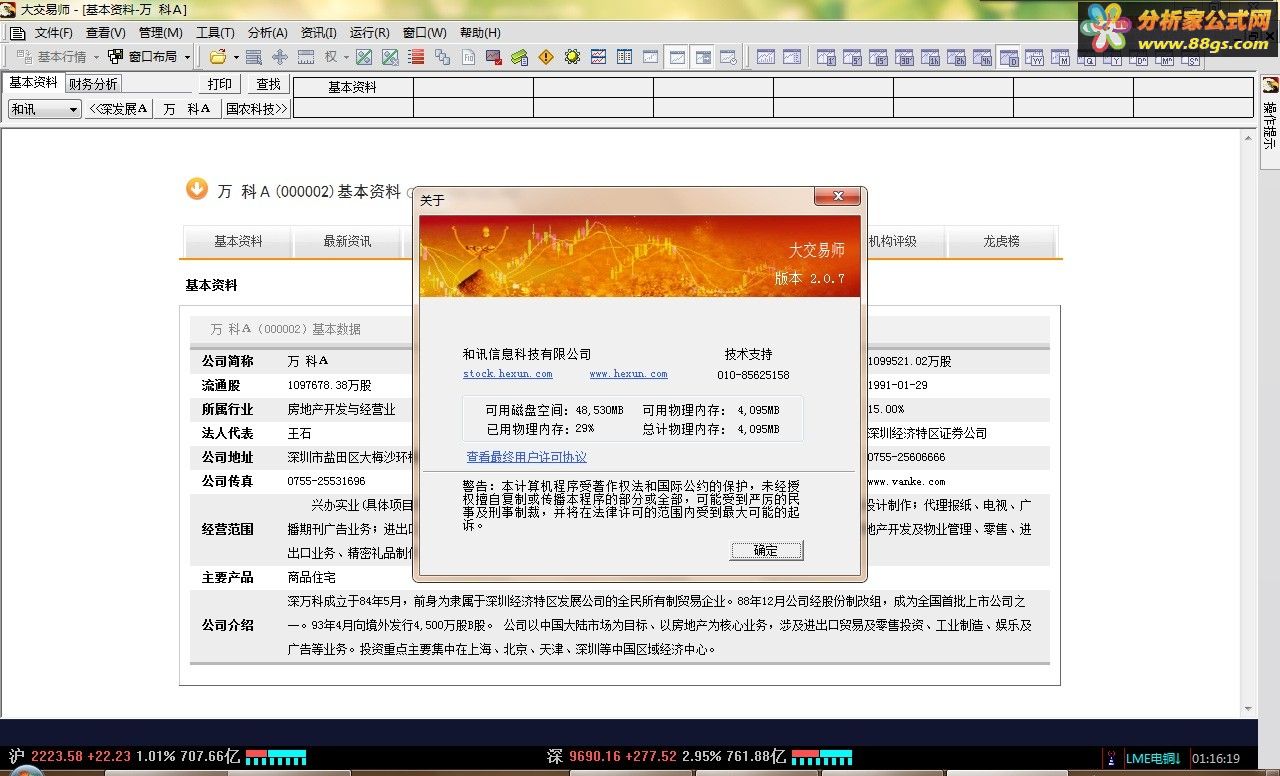1280x776 pixels.
Task: Click the yearly Y period icon
Action: 1112,58
